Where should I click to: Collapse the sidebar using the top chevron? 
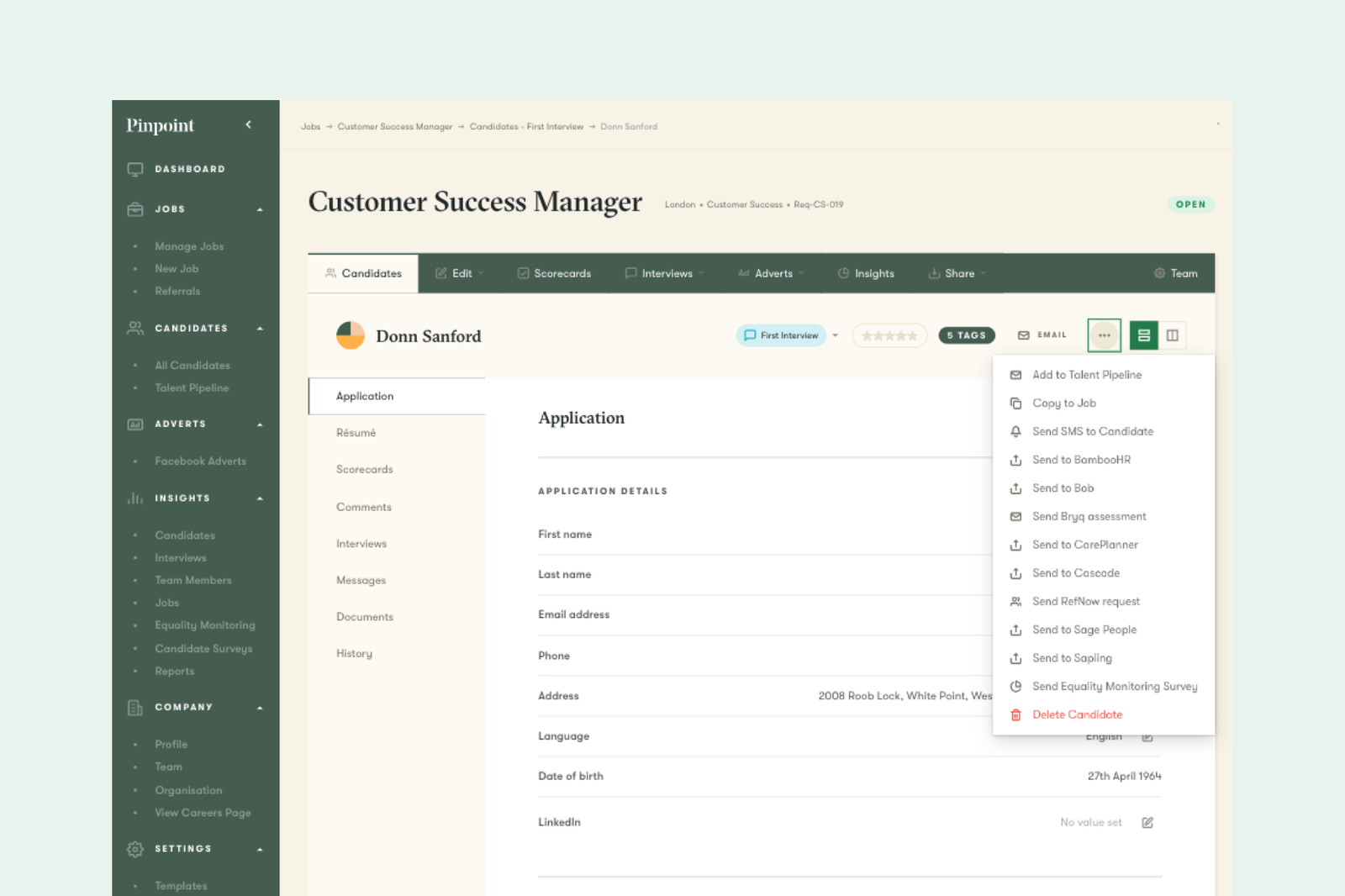coord(249,124)
